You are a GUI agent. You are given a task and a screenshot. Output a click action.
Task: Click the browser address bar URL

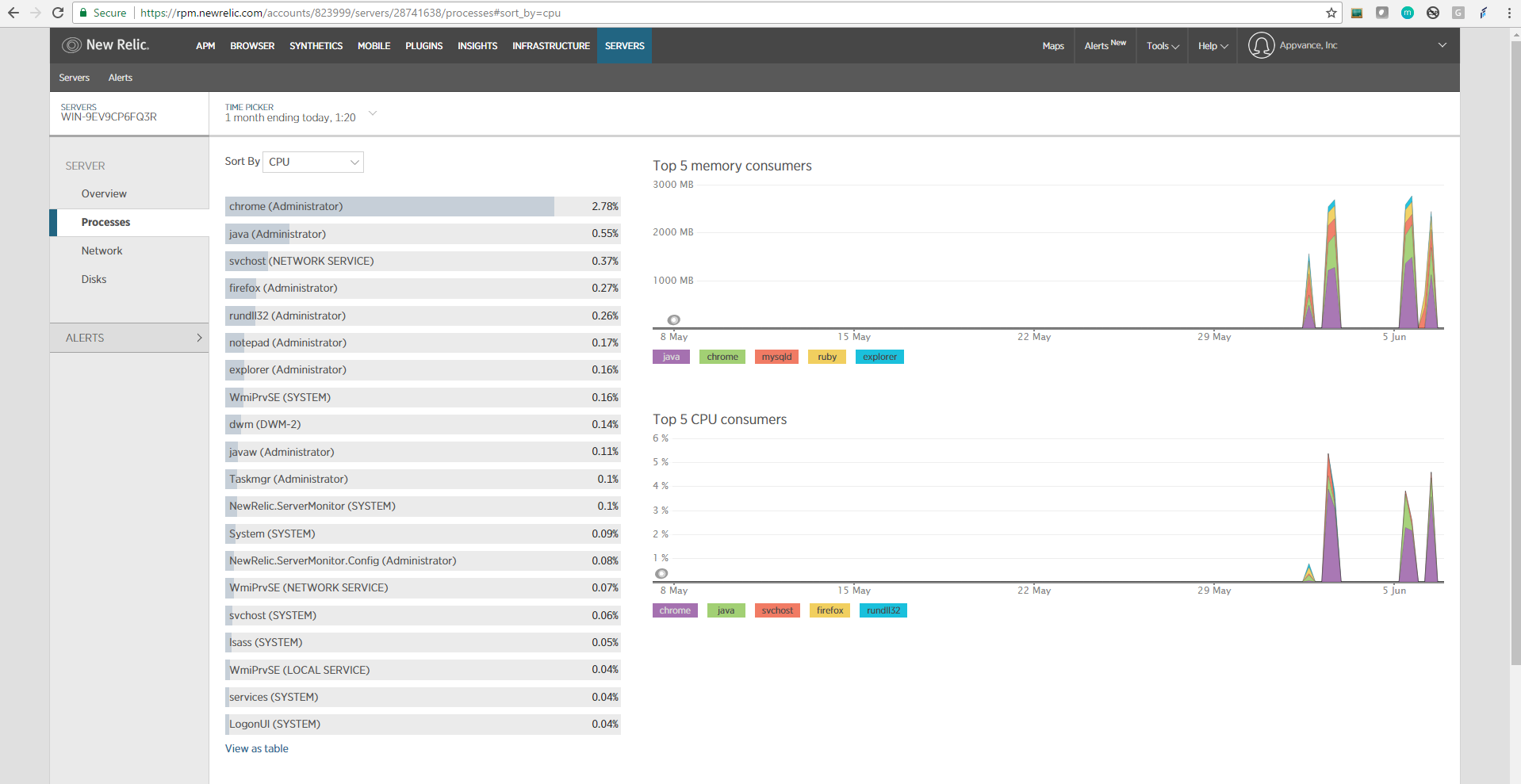351,13
